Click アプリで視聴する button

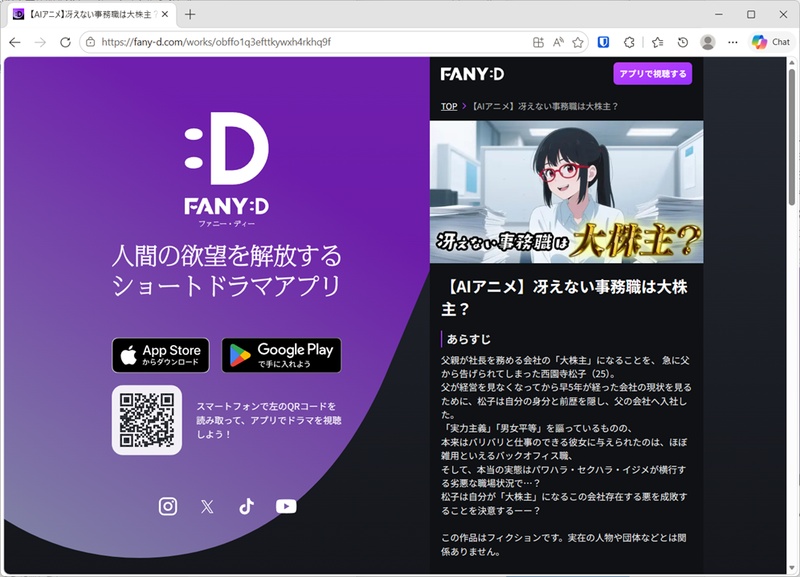tap(653, 73)
